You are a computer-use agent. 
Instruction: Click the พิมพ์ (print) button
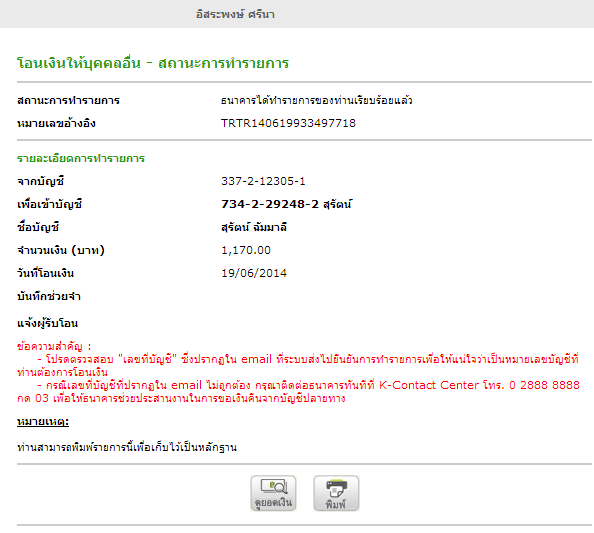tap(336, 493)
